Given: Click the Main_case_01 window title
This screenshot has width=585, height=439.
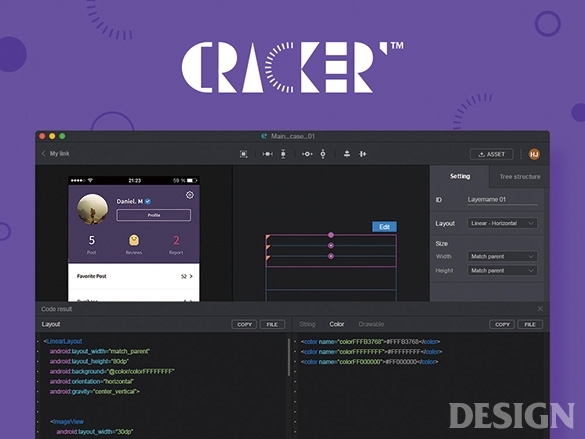Looking at the screenshot, I should tap(293, 136).
